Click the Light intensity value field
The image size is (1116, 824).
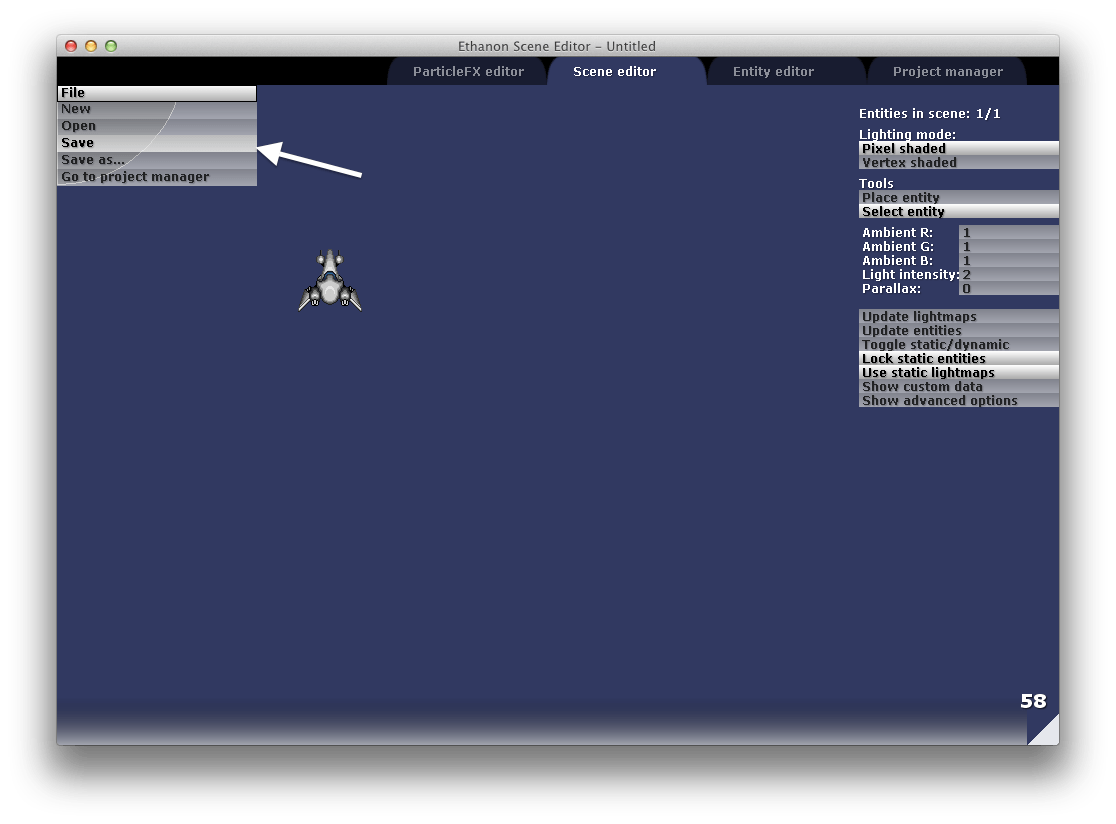(x=1007, y=274)
